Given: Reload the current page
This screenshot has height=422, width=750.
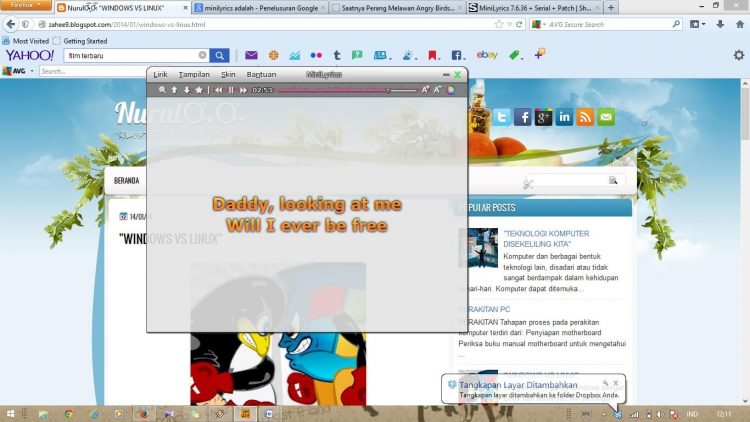Looking at the screenshot, I should click(x=519, y=24).
